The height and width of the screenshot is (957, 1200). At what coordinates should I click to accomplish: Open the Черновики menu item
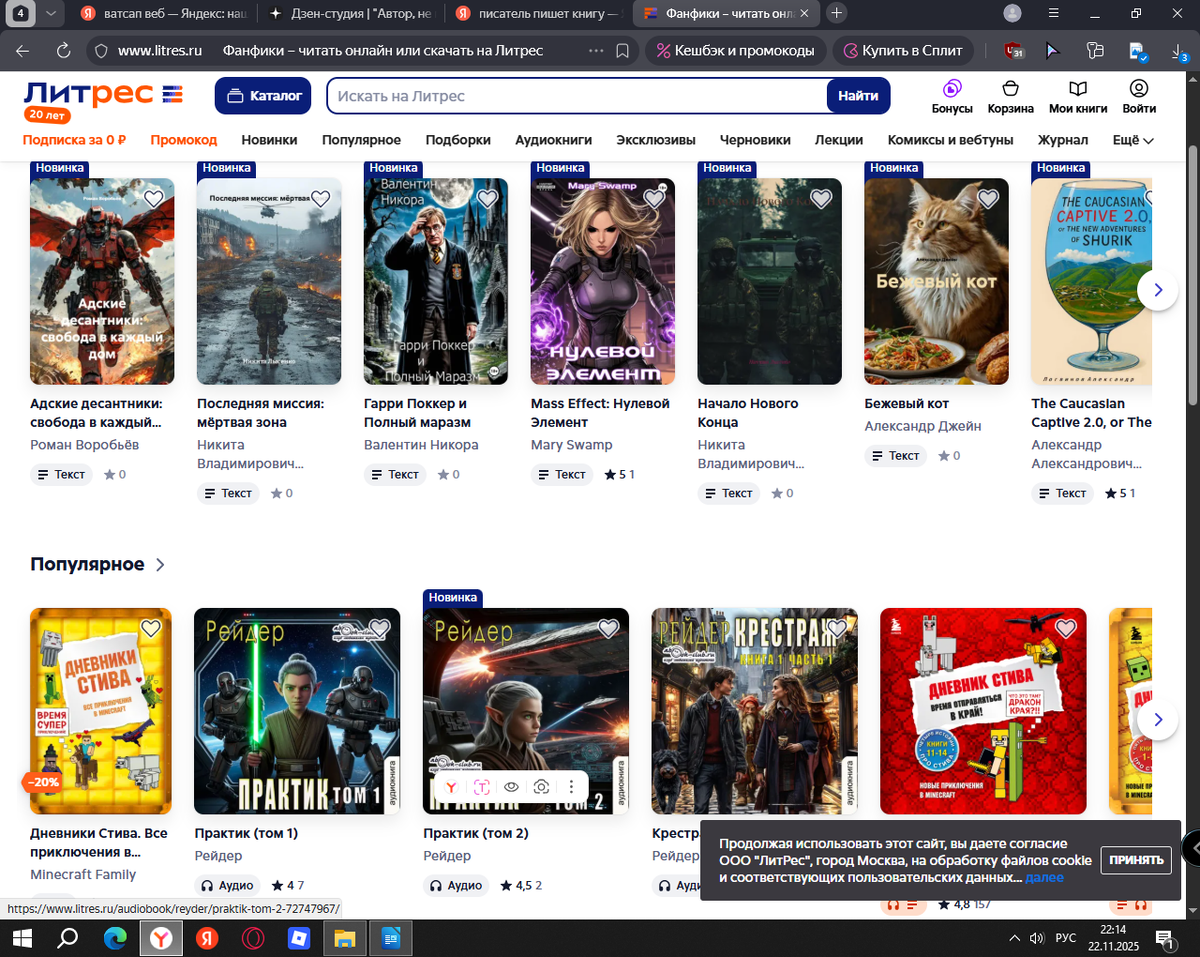click(x=755, y=140)
